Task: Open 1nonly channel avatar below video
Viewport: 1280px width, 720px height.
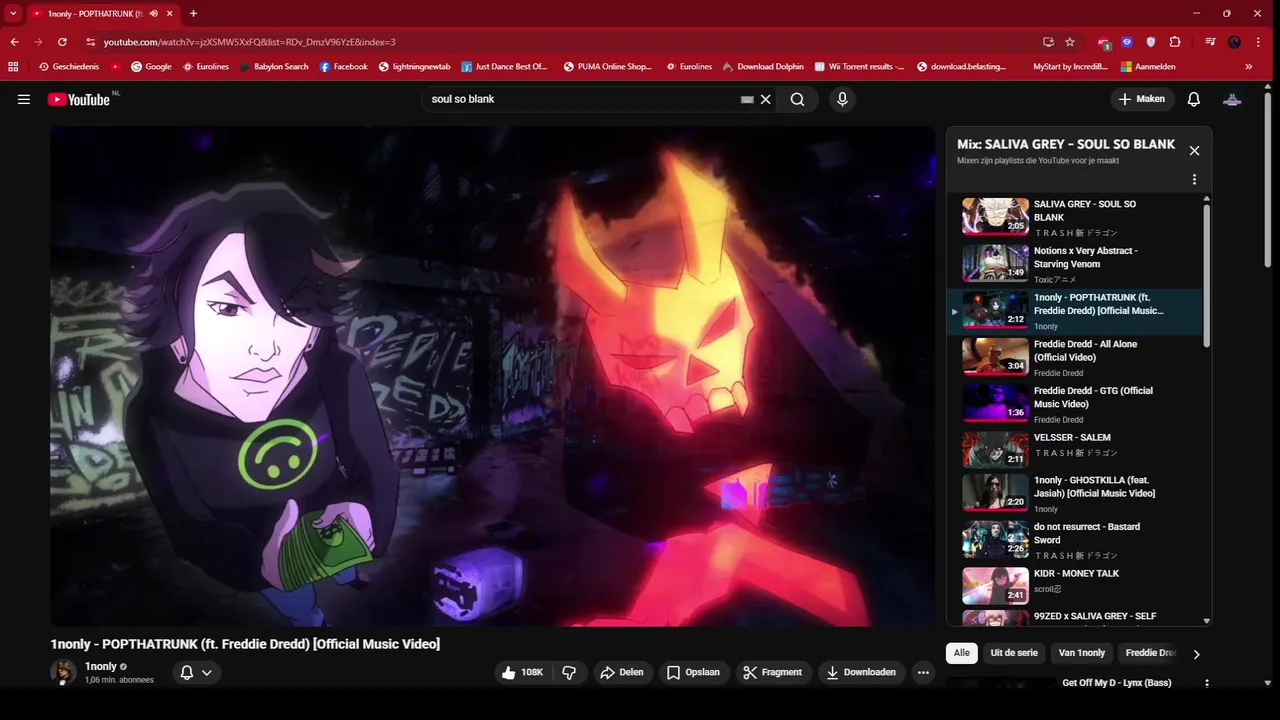Action: pyautogui.click(x=64, y=672)
